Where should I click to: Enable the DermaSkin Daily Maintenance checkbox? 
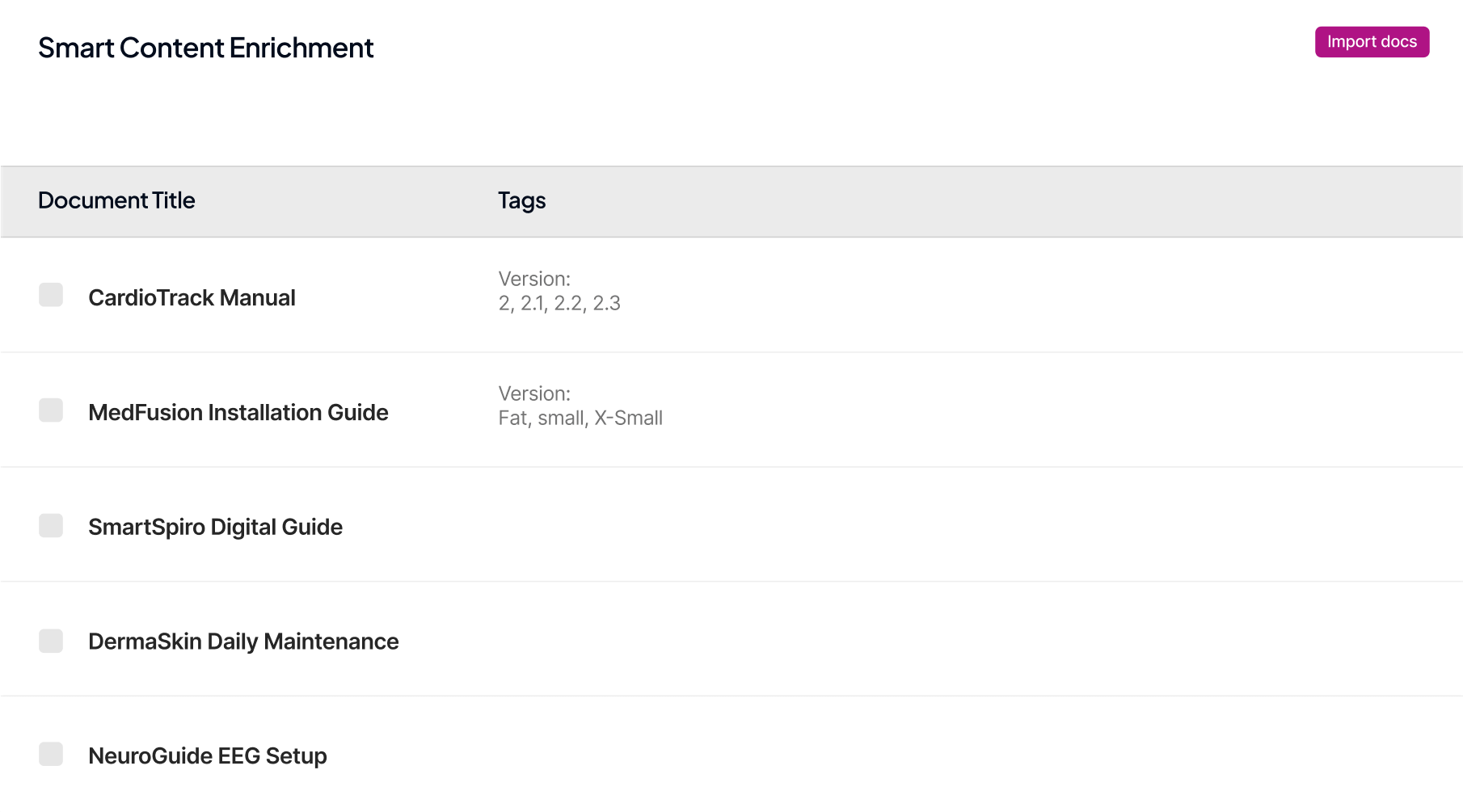(x=51, y=641)
